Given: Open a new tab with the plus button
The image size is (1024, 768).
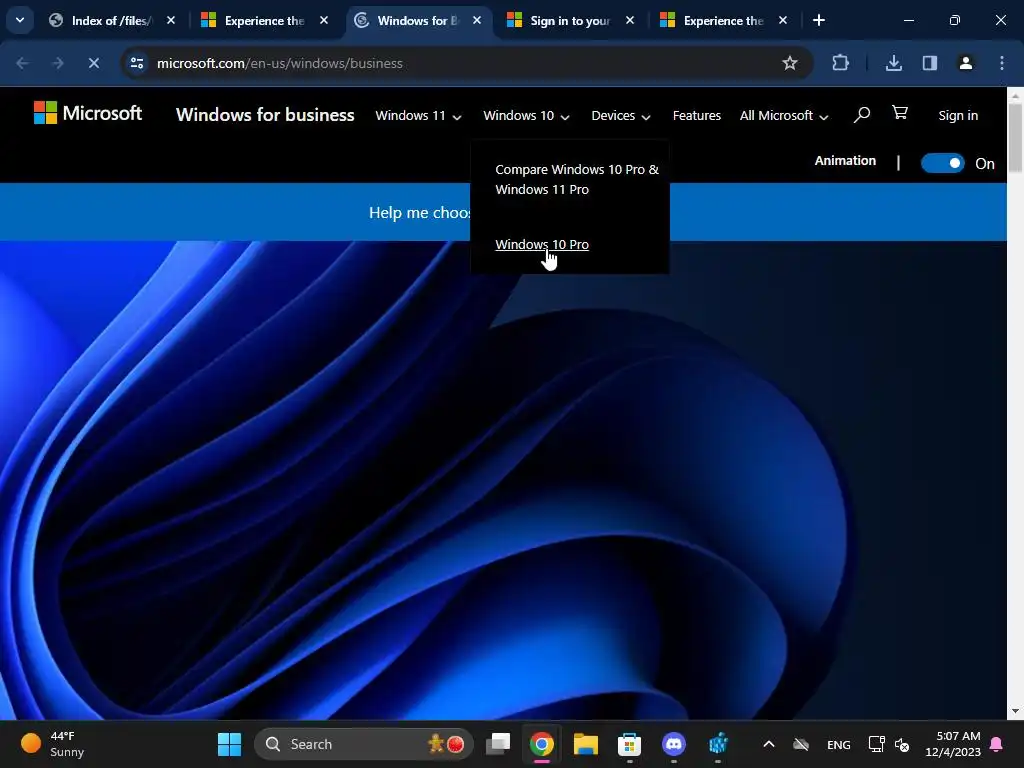Looking at the screenshot, I should point(818,20).
